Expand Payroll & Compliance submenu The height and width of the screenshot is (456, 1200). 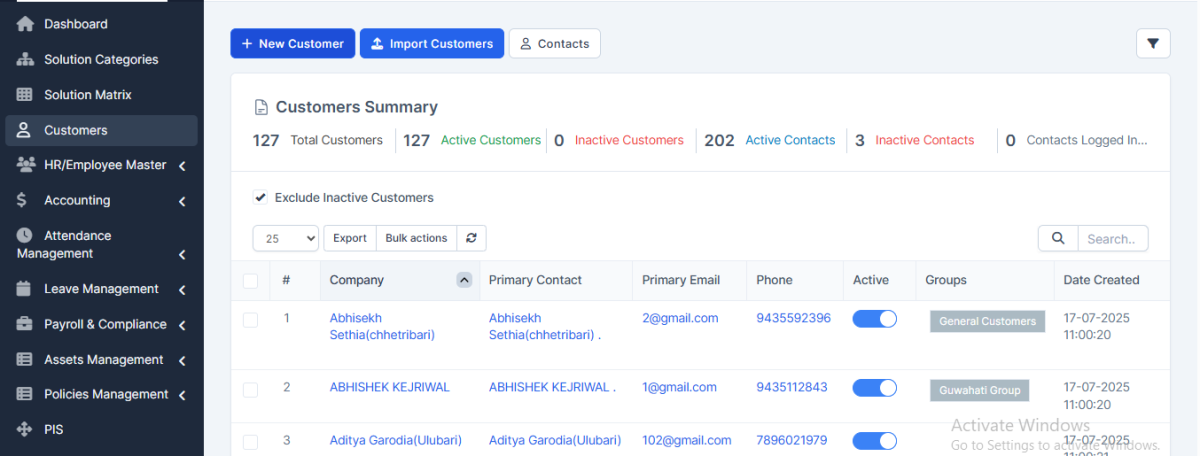[182, 325]
